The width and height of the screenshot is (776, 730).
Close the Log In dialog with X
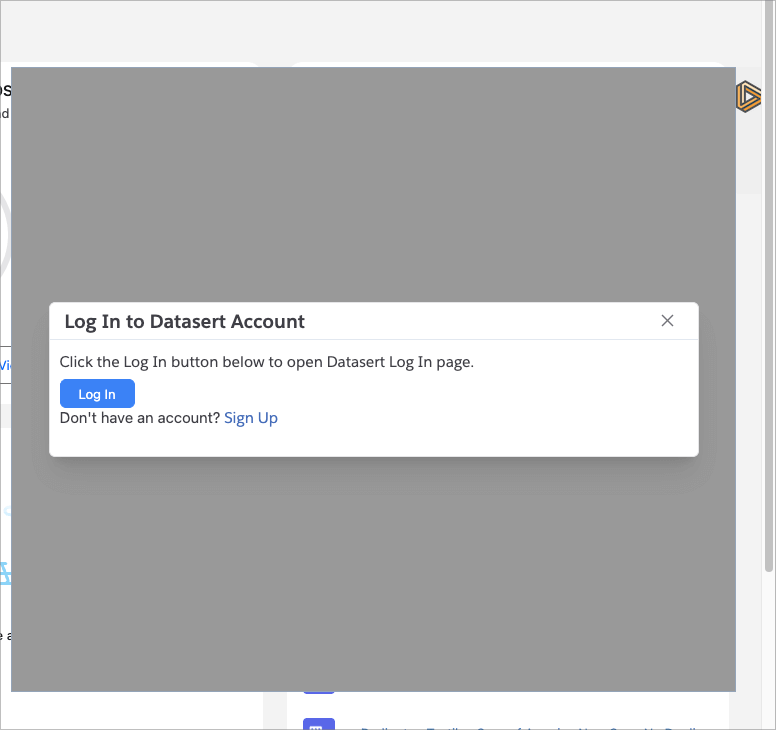[668, 320]
